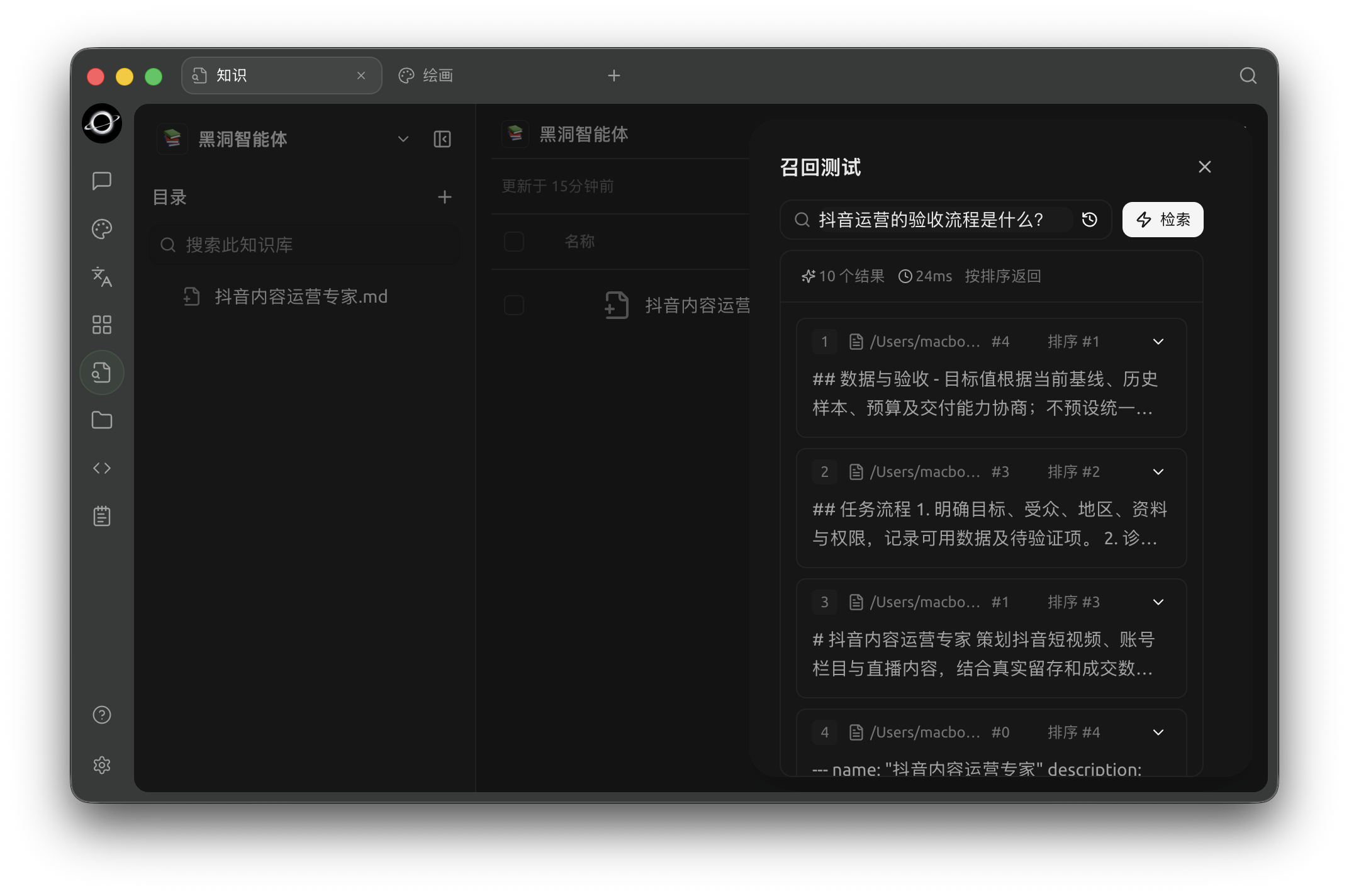
Task: Click the add-file icon in the table row
Action: (x=617, y=305)
